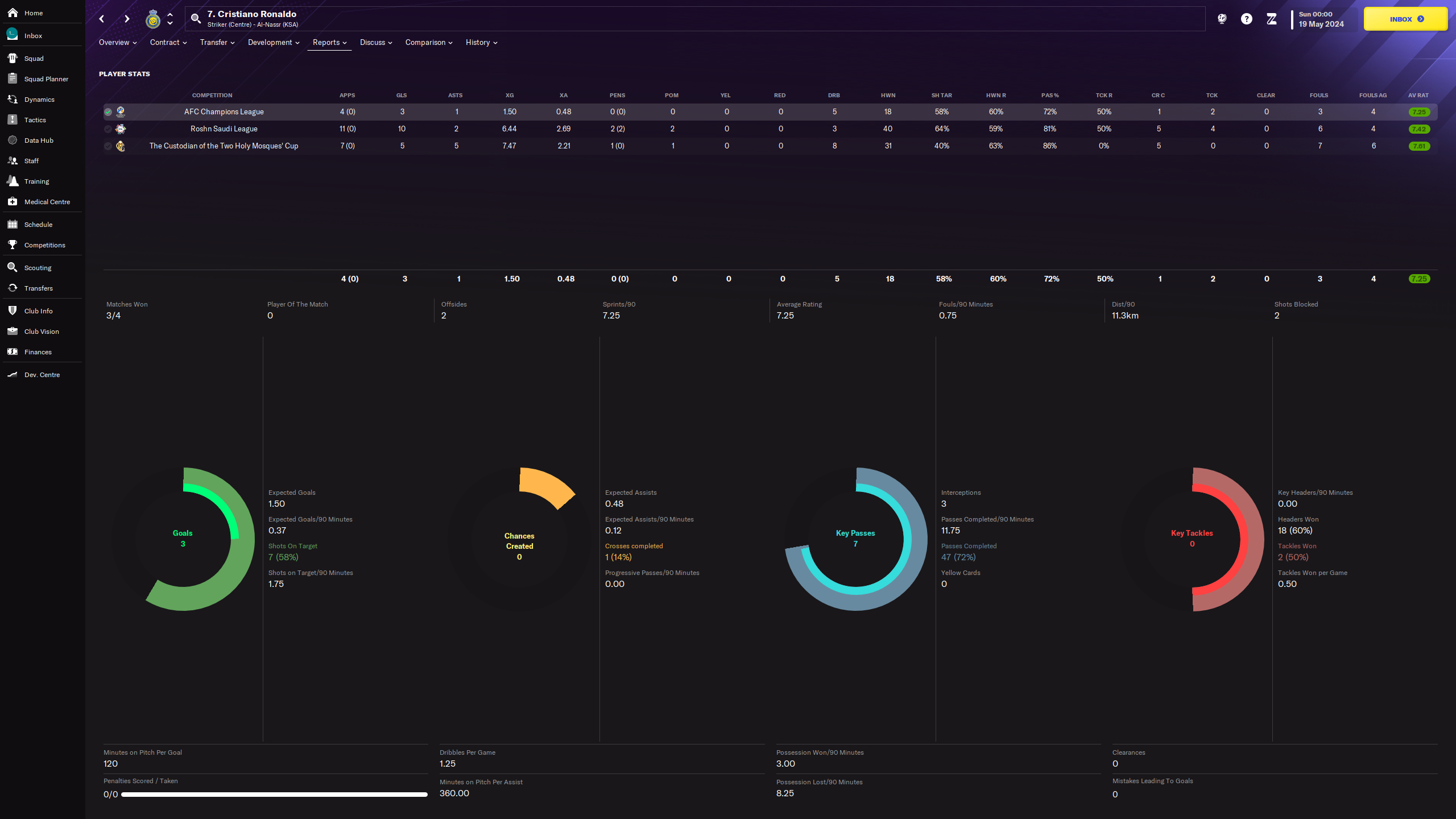Open the Scouting section
Screen dimensions: 1456x819
point(41,267)
